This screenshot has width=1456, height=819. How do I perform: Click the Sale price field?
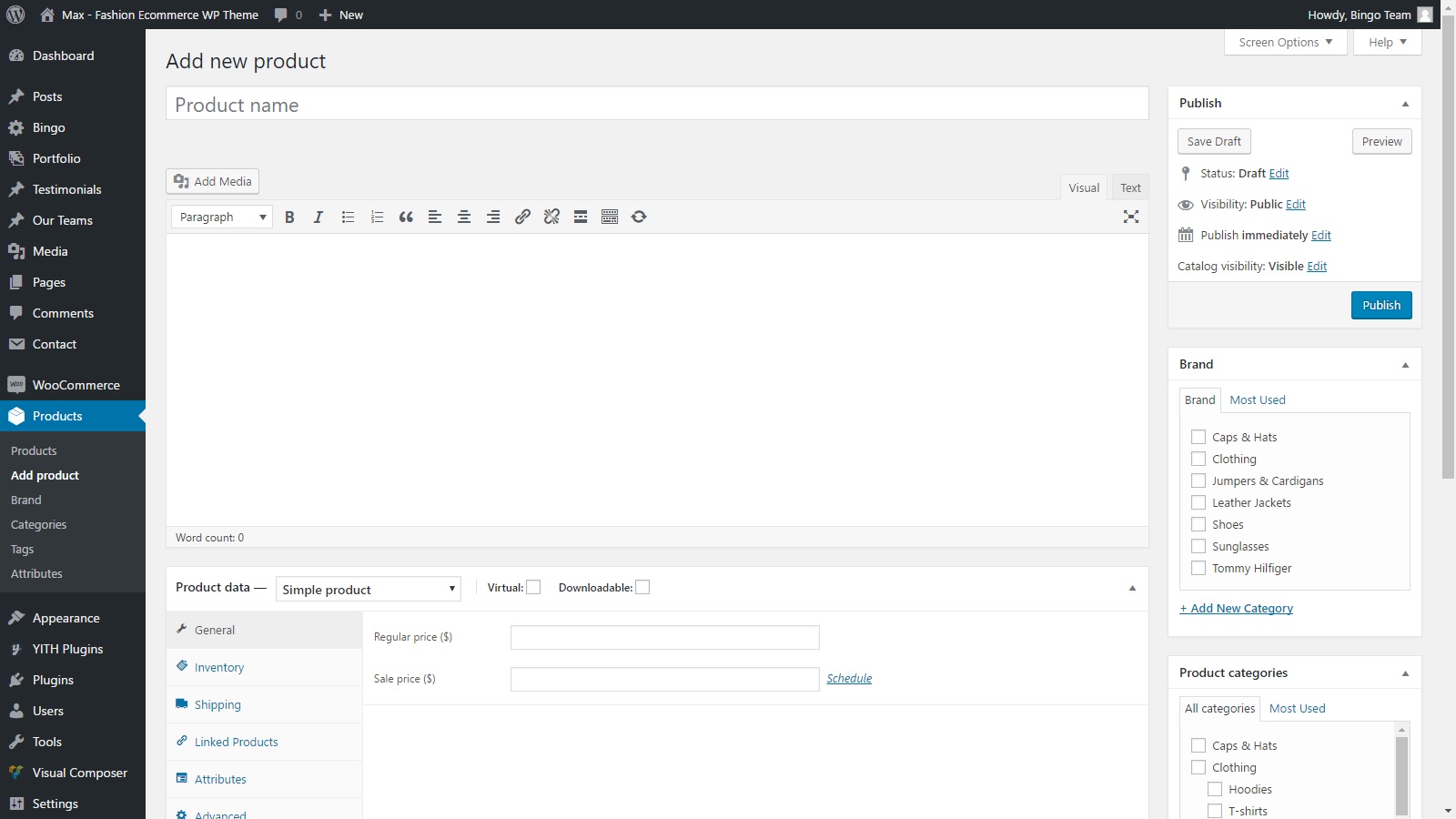coord(665,679)
